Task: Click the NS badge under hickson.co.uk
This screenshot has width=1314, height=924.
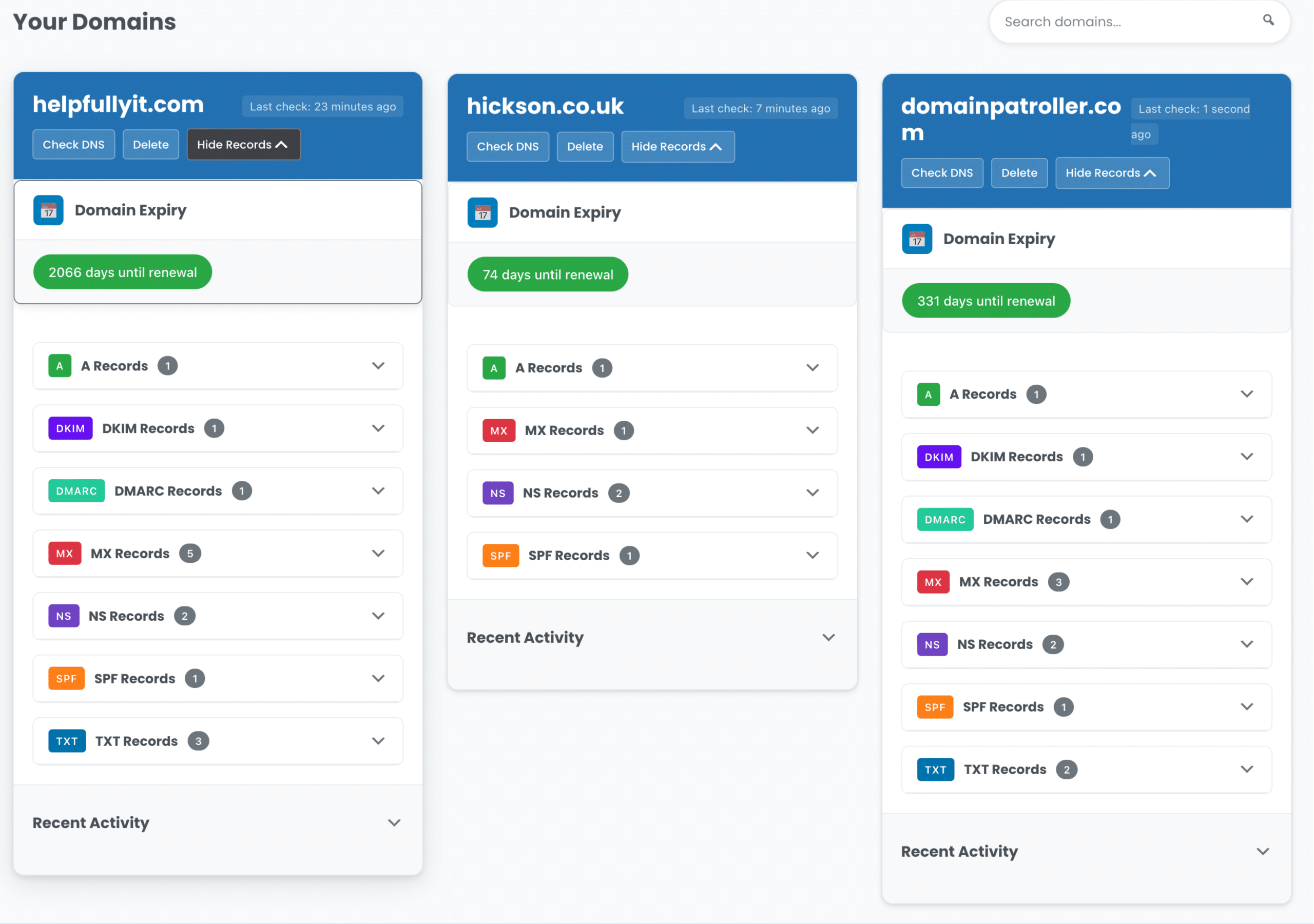Action: point(498,493)
